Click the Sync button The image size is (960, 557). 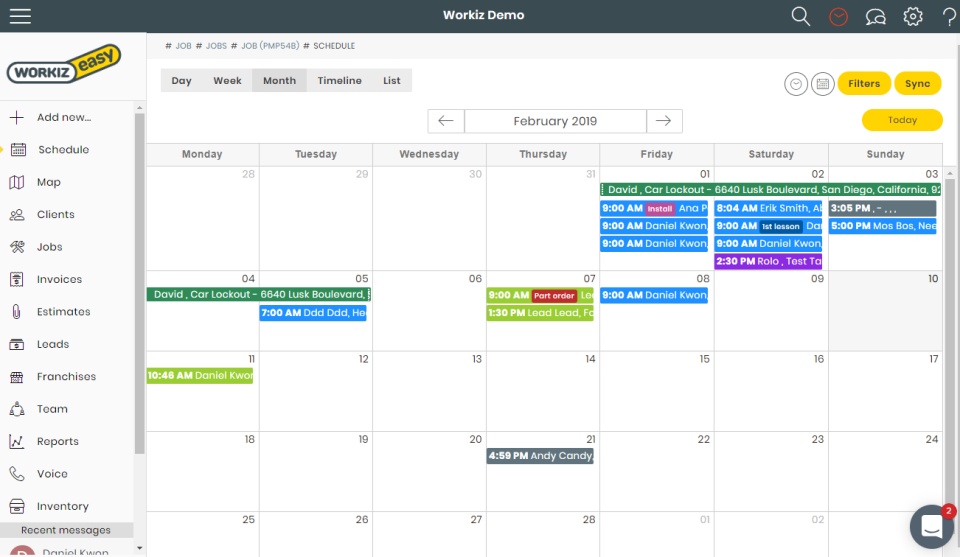click(x=917, y=83)
